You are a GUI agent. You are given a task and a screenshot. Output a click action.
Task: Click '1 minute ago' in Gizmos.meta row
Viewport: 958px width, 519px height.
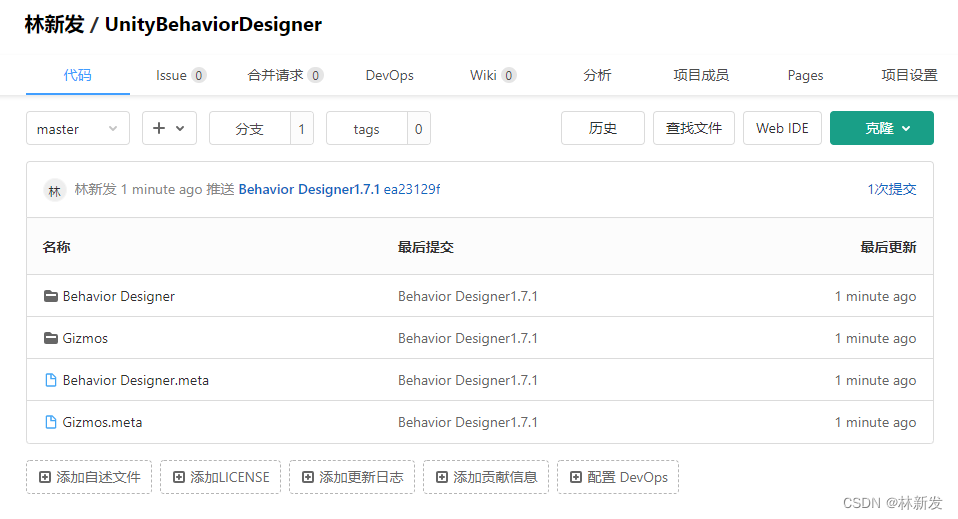[x=876, y=422]
